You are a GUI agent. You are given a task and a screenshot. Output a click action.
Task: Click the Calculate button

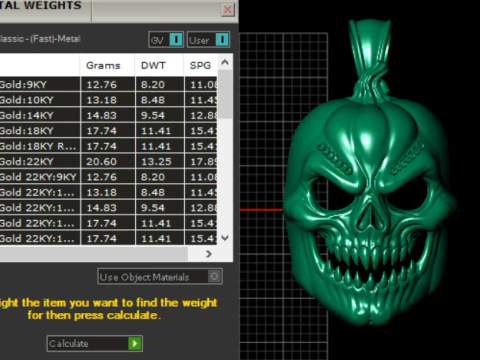coord(95,343)
